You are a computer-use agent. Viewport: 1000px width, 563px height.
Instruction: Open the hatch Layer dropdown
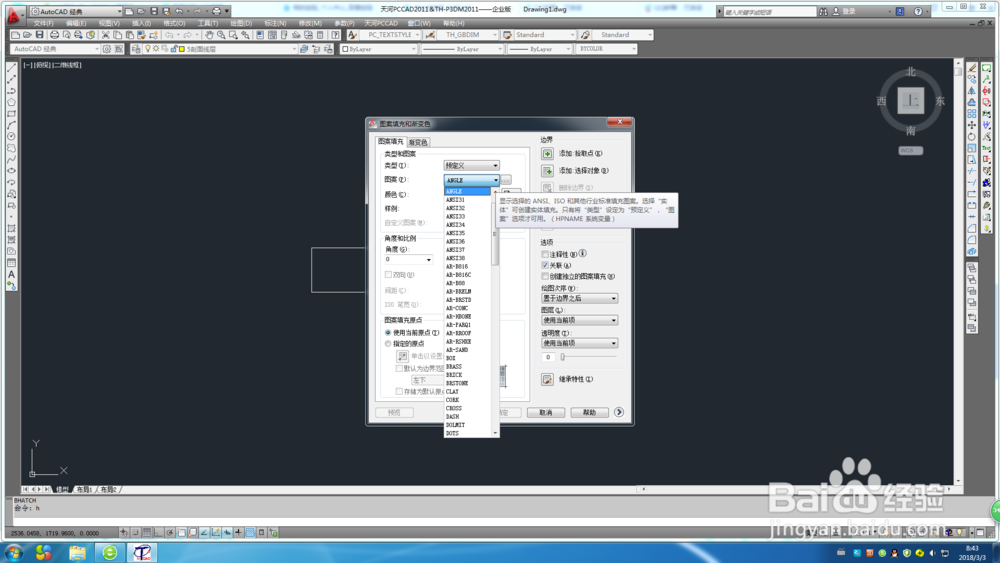click(x=580, y=320)
